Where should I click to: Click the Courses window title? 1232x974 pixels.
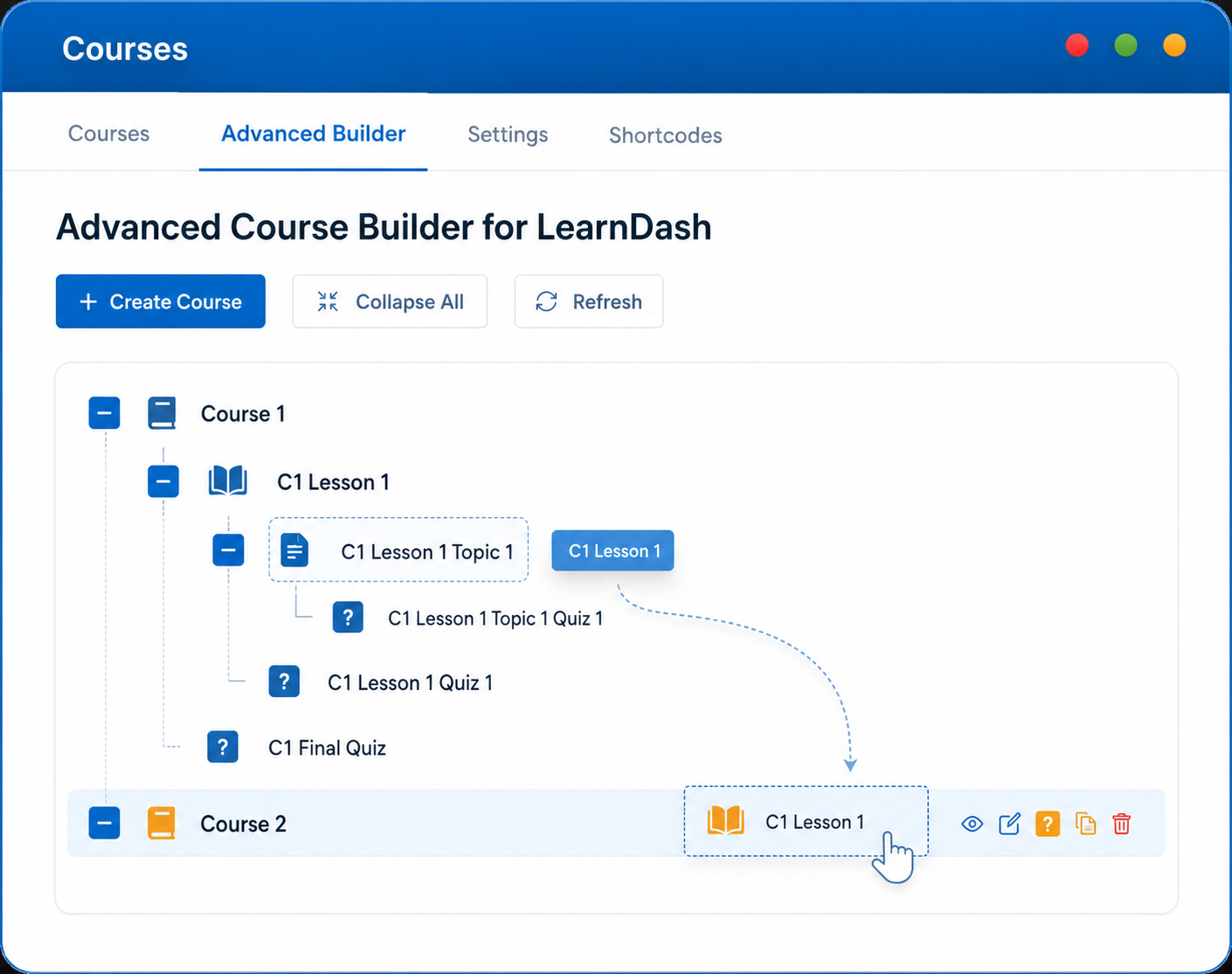(x=125, y=49)
